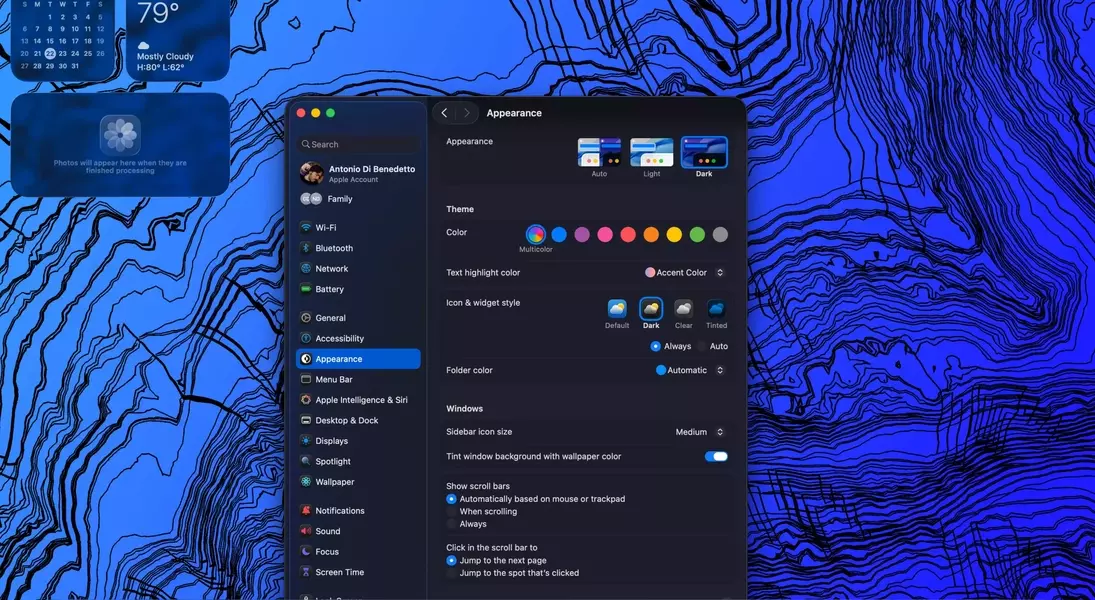Open Wi-Fi settings in sidebar

[325, 228]
